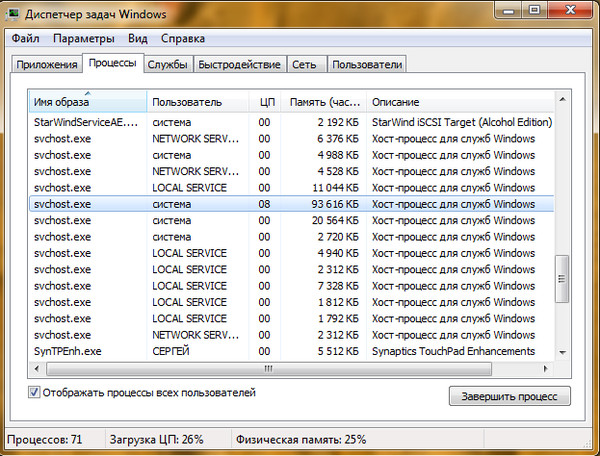Image resolution: width=600 pixels, height=456 pixels.
Task: Close the Task Manager window
Action: point(570,11)
